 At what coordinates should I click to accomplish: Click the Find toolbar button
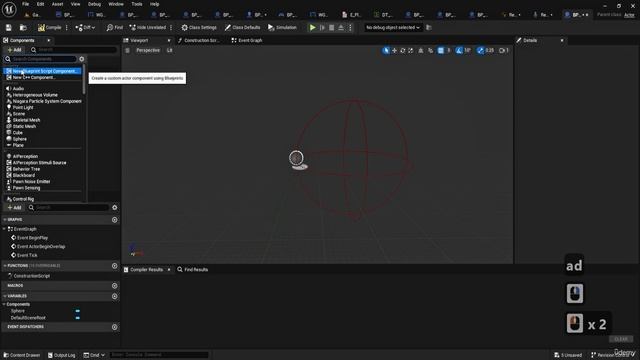pyautogui.click(x=115, y=27)
